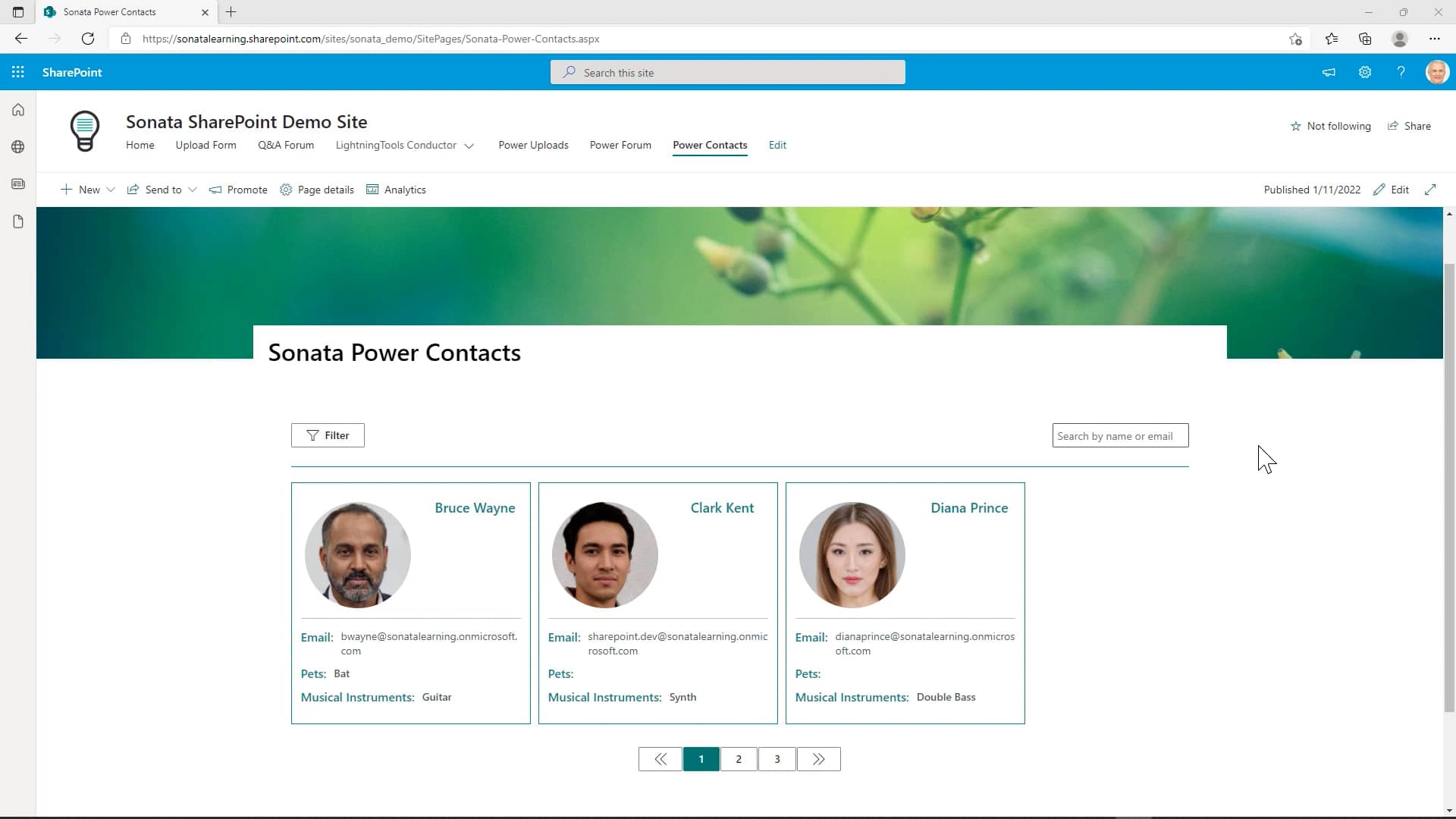
Task: Share the site with the Share button
Action: (1409, 126)
